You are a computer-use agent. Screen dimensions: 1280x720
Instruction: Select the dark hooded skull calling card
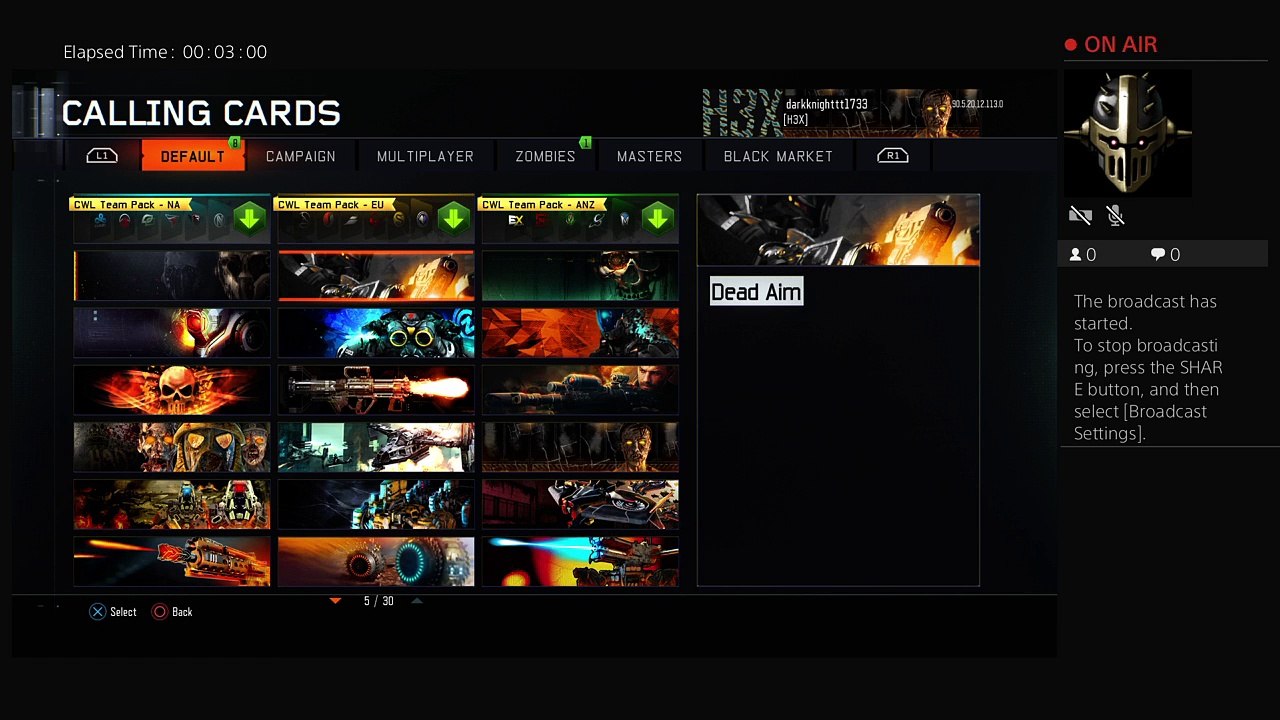coord(172,275)
